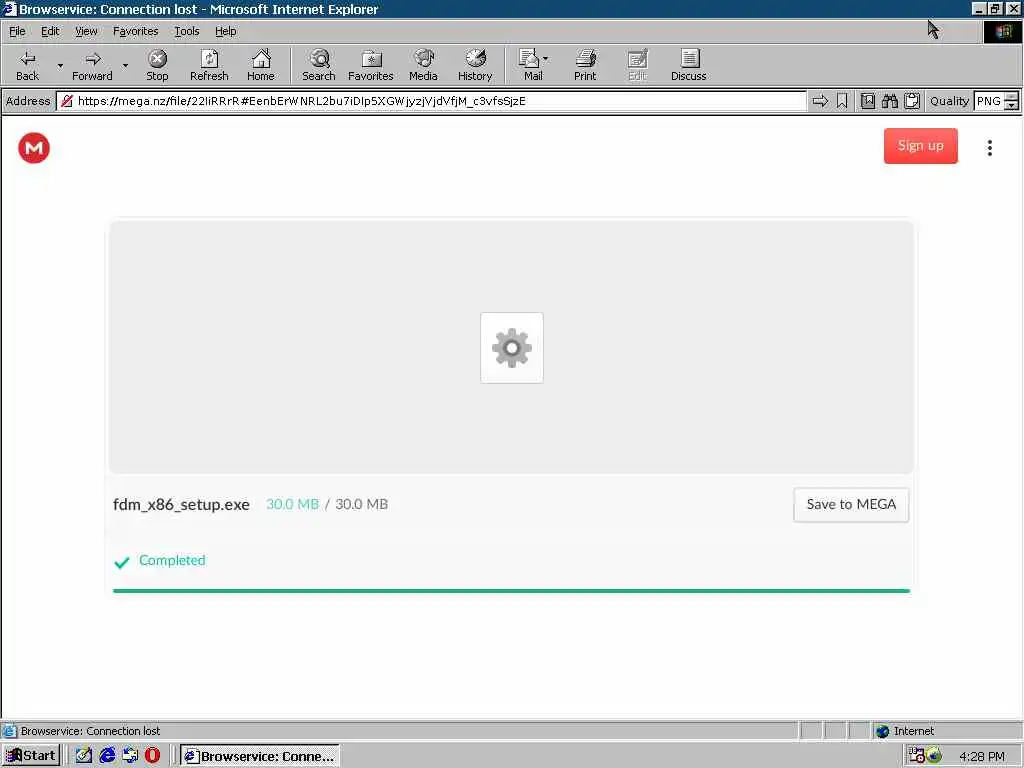Increase Quality with the up stepper arrow
Viewport: 1024px width, 768px height.
click(1012, 97)
